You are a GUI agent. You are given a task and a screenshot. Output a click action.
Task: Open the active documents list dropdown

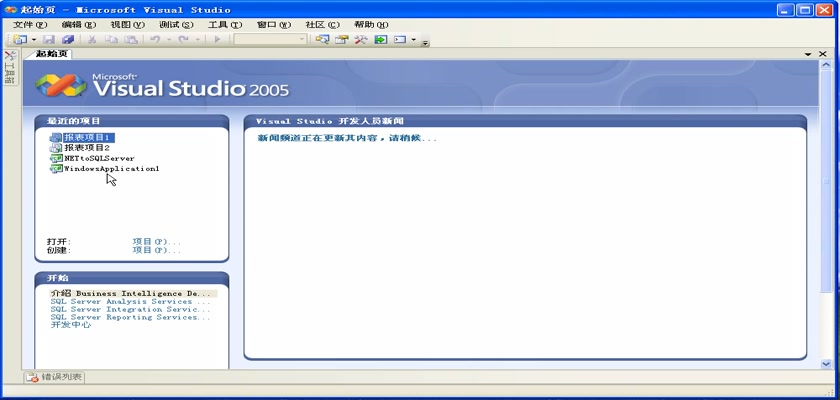[808, 54]
